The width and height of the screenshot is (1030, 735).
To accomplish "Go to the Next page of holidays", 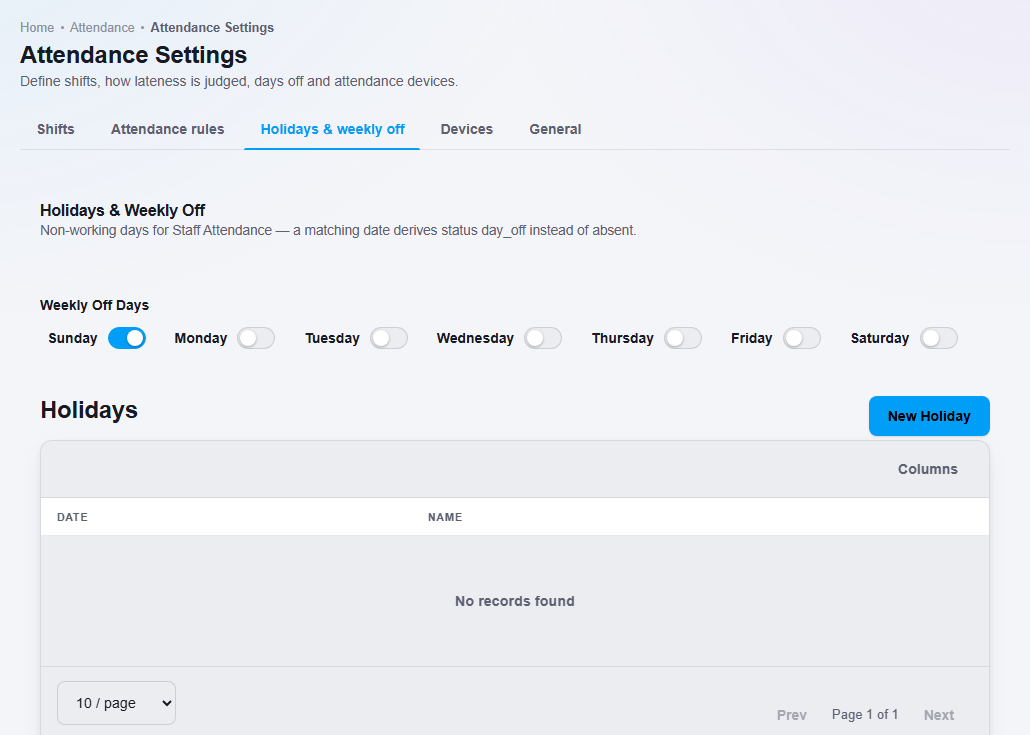I will click(939, 715).
